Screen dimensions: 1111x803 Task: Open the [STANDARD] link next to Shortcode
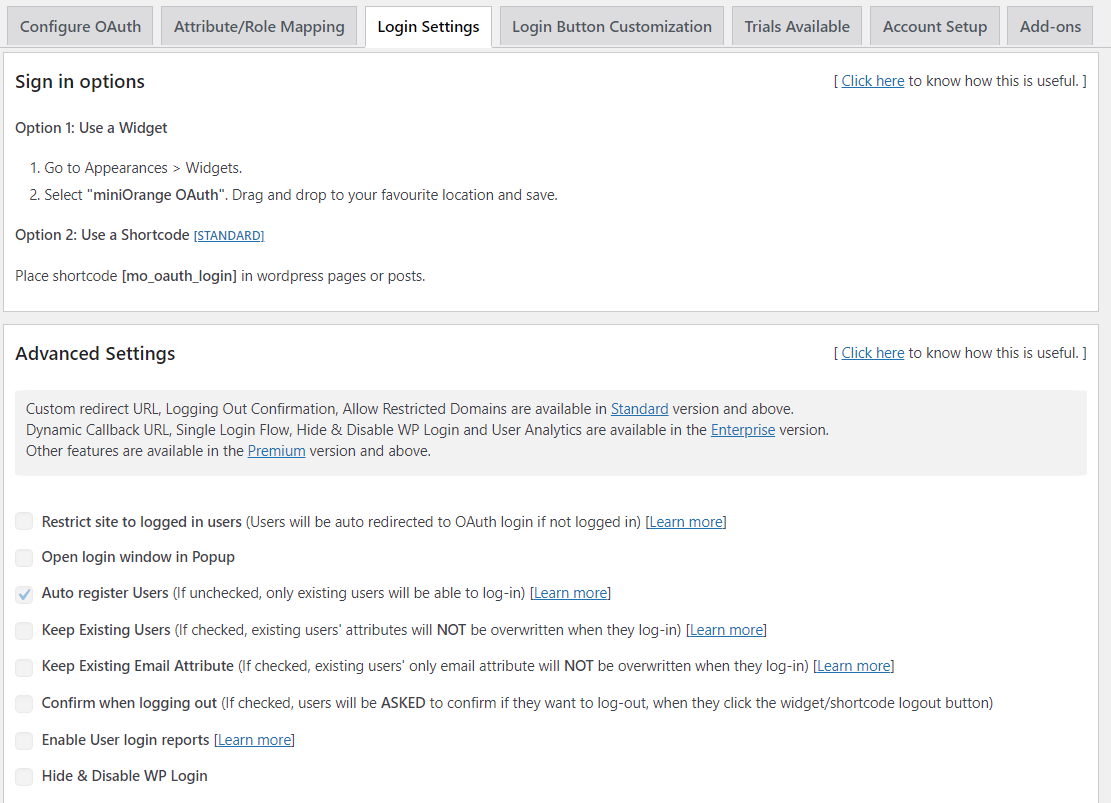(x=229, y=235)
